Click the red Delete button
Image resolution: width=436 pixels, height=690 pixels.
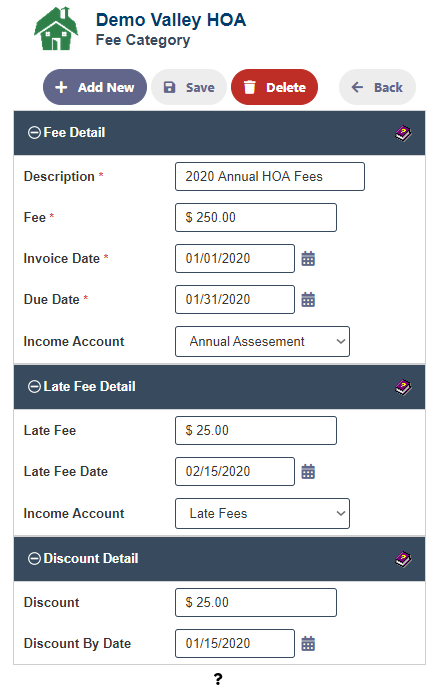tap(275, 87)
